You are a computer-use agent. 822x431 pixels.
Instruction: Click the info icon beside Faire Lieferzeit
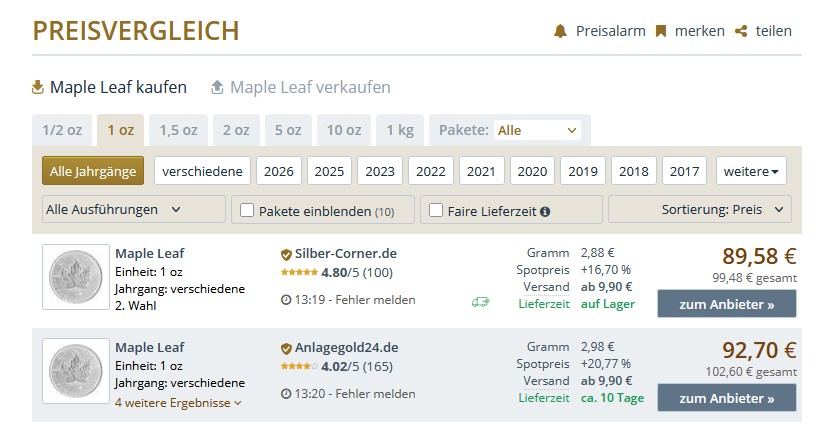(x=545, y=211)
